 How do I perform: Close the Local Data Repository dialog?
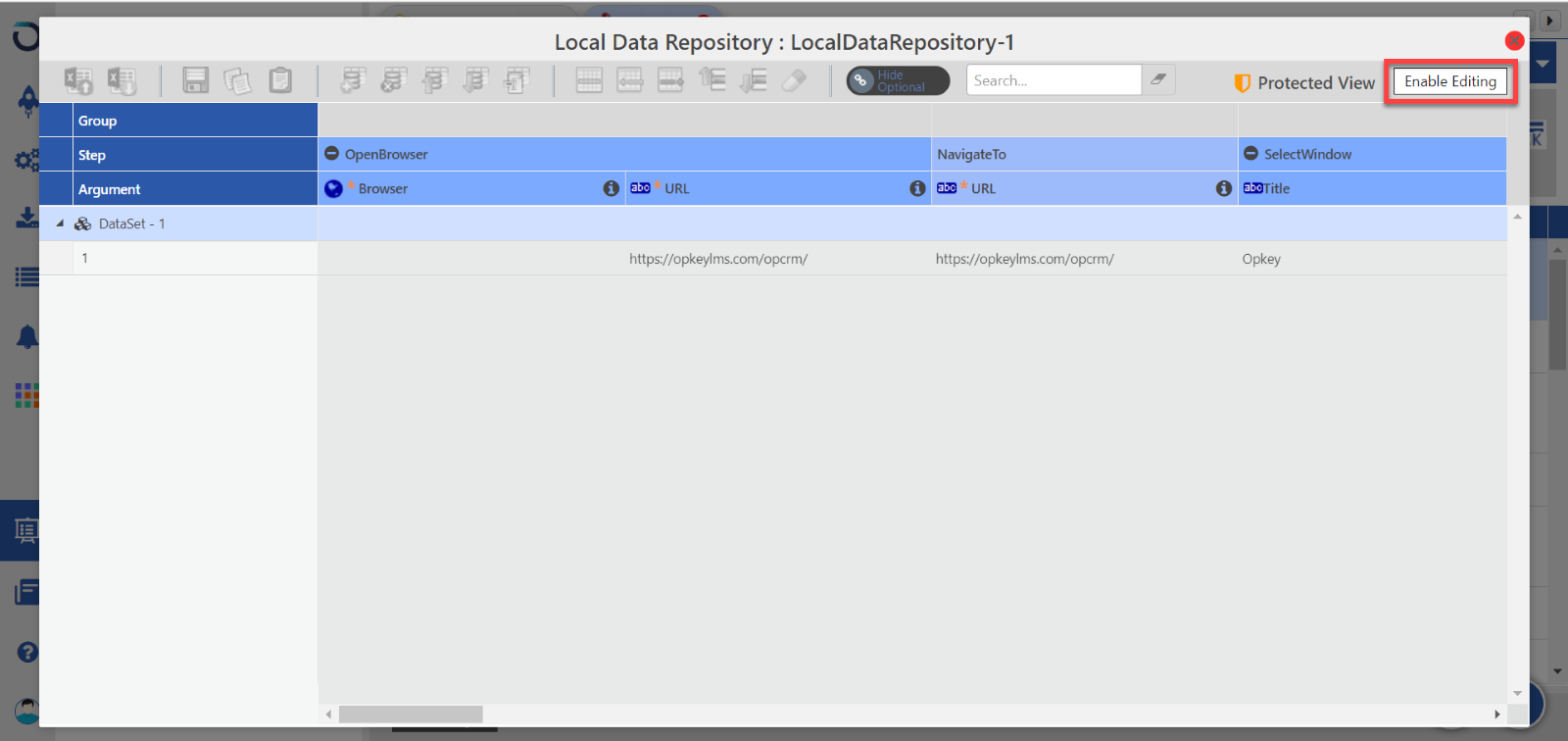[1514, 40]
